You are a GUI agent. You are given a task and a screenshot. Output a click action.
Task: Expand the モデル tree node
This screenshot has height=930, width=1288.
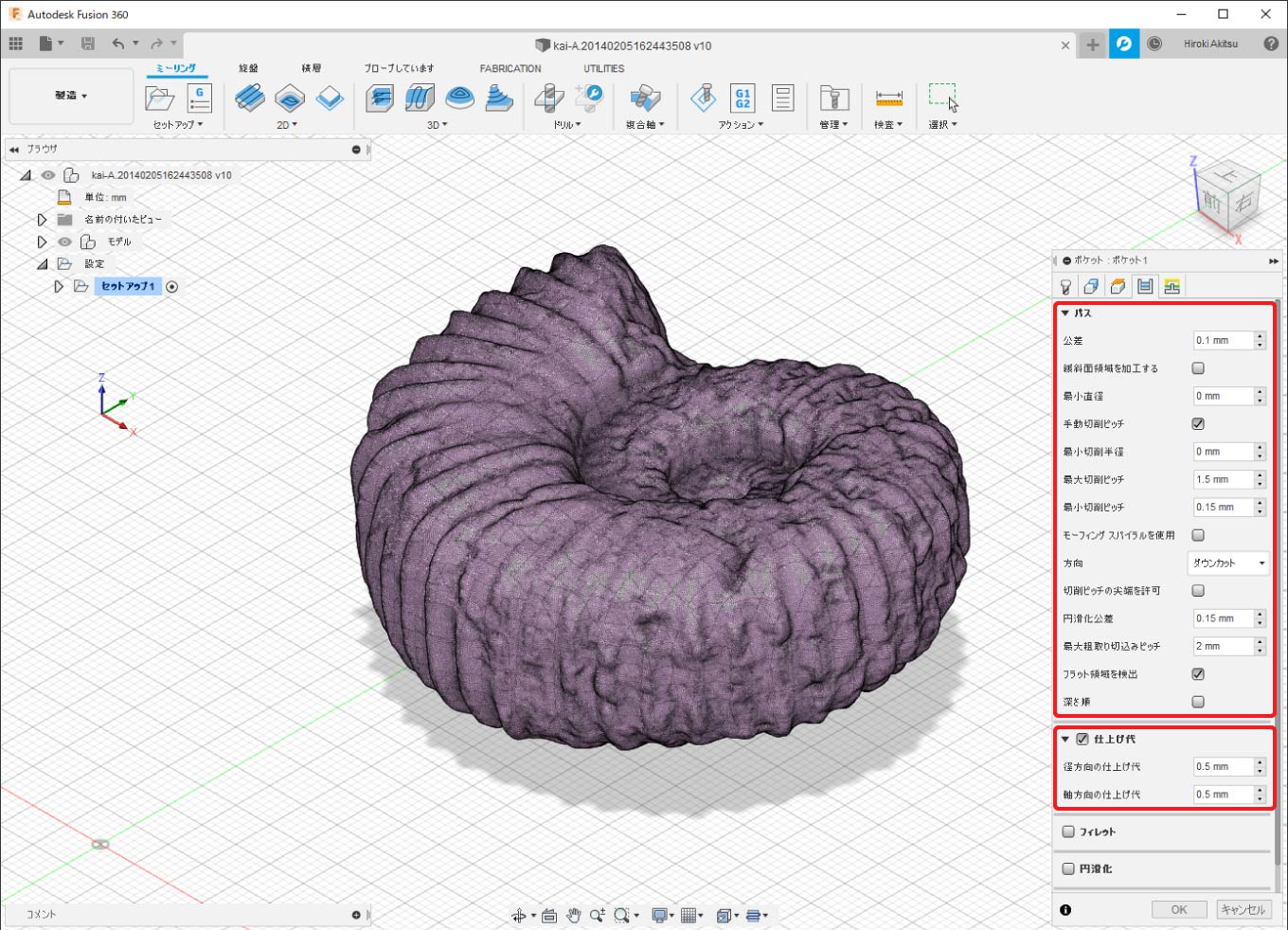(x=42, y=241)
